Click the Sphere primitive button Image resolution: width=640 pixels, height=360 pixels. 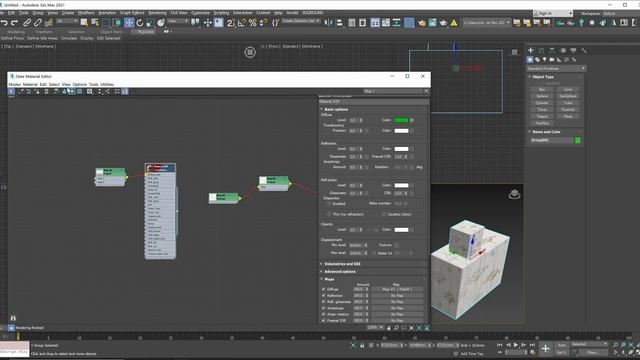(542, 96)
